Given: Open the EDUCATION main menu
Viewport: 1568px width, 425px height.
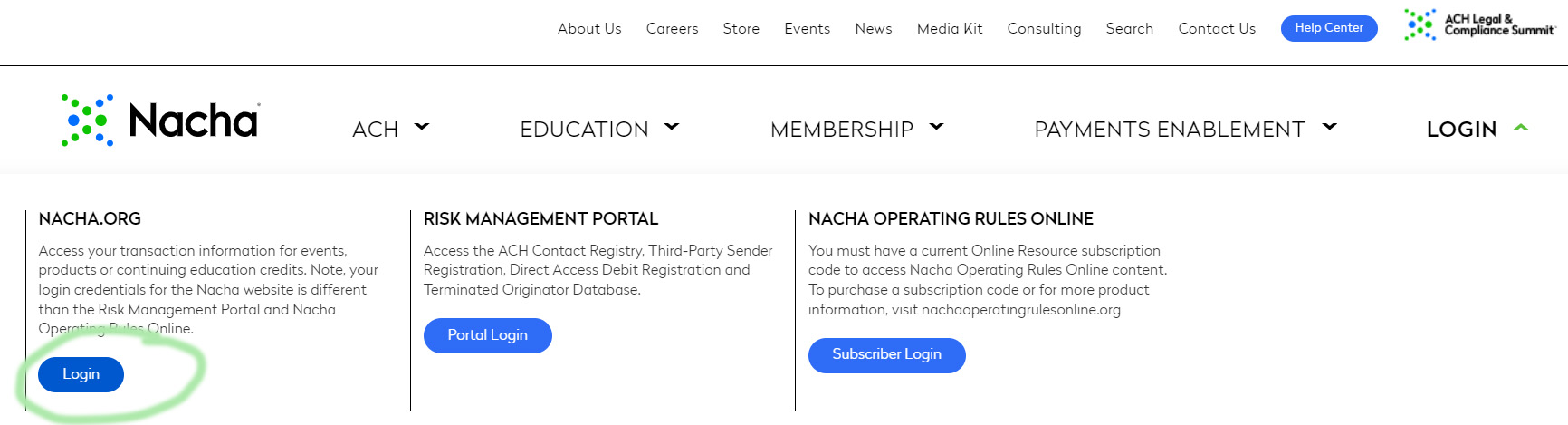Looking at the screenshot, I should pyautogui.click(x=584, y=130).
